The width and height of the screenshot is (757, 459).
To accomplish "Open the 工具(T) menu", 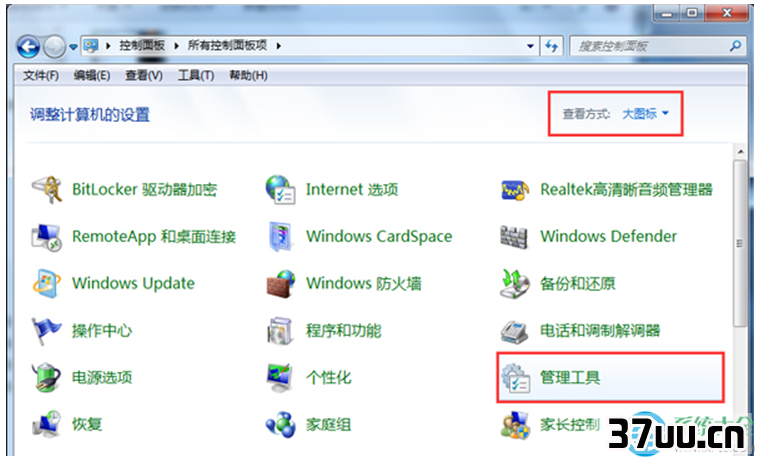I will 196,76.
